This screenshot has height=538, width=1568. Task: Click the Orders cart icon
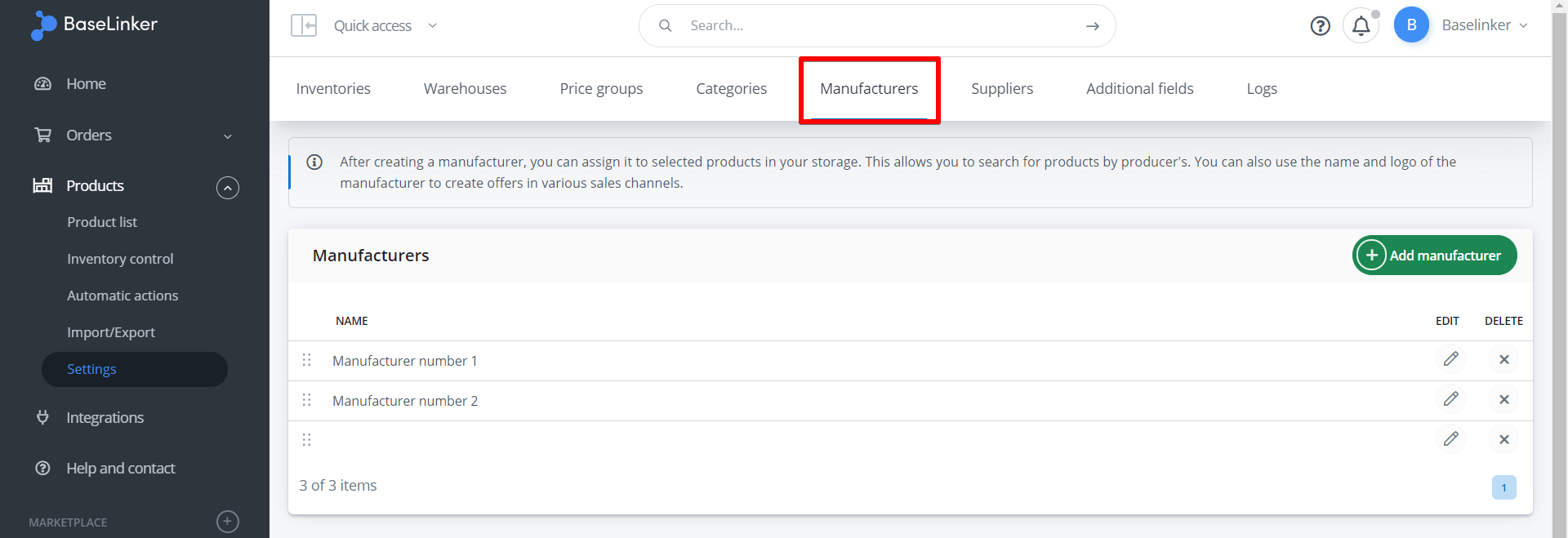tap(42, 135)
